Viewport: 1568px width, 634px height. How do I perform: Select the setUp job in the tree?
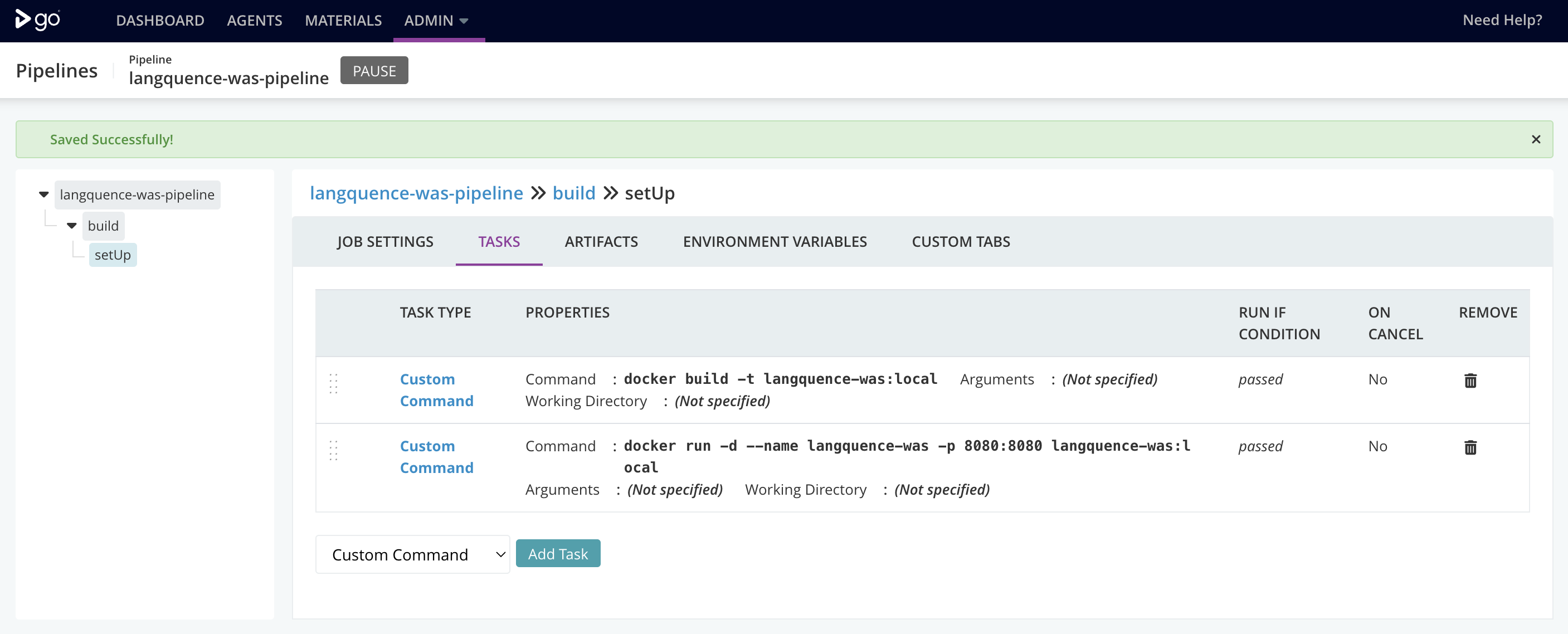point(113,255)
